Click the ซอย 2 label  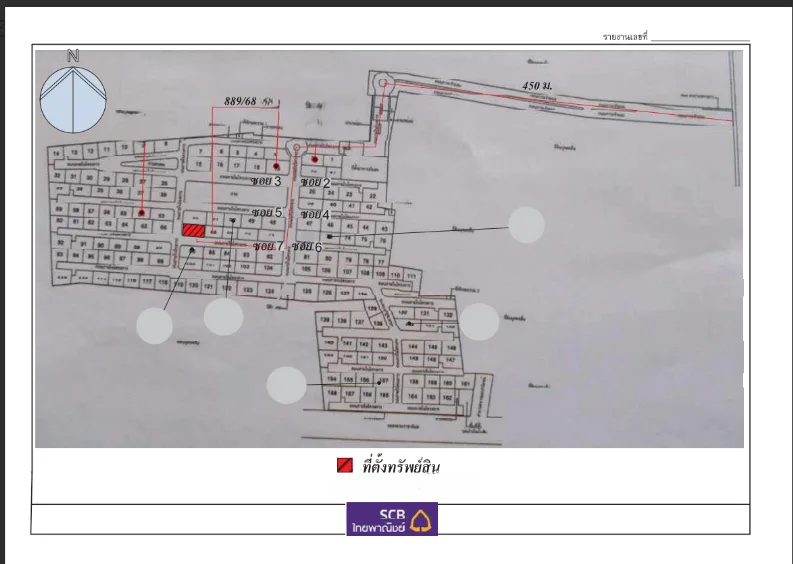[x=315, y=182]
